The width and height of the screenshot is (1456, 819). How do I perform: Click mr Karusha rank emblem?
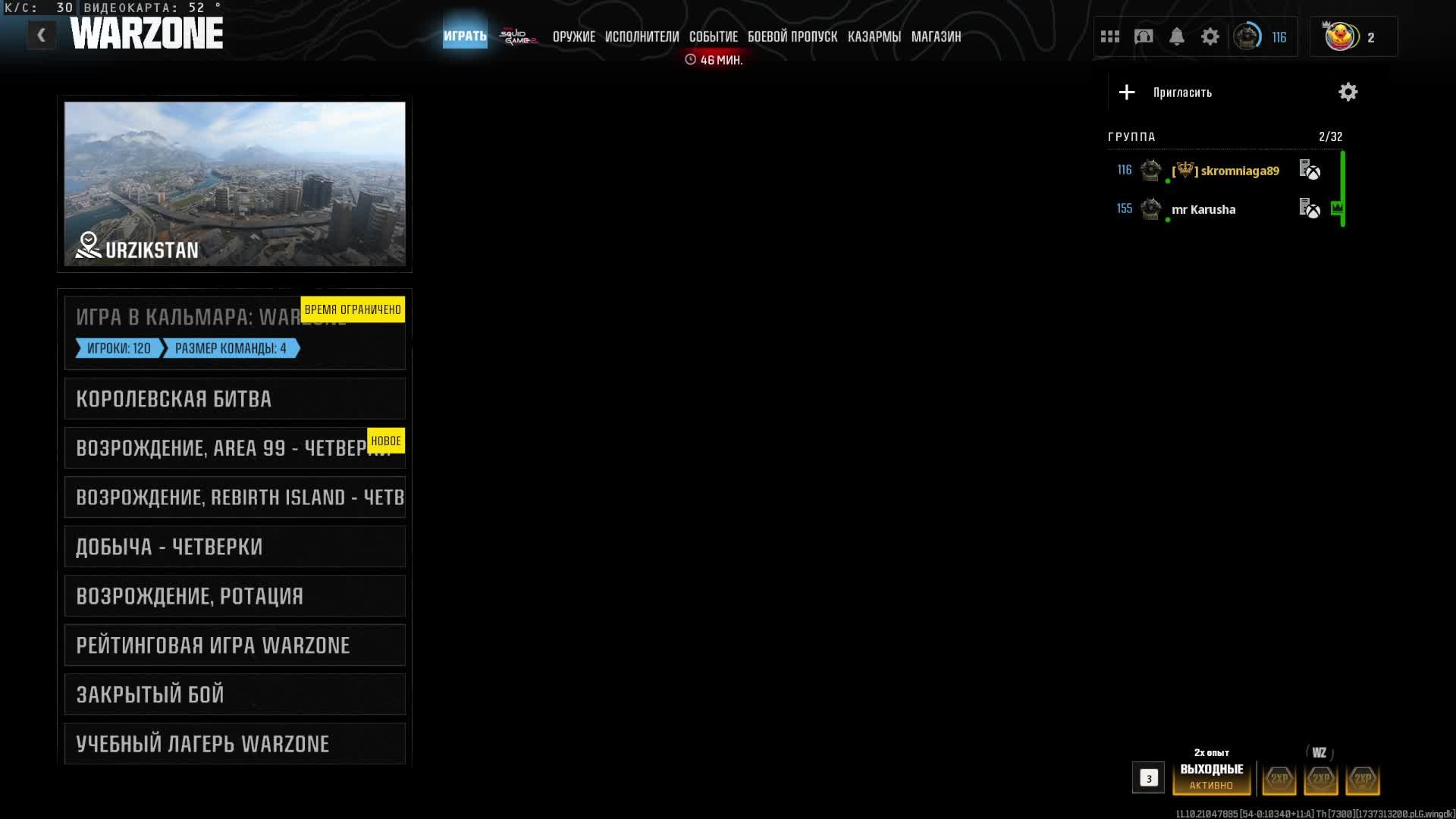point(1151,209)
